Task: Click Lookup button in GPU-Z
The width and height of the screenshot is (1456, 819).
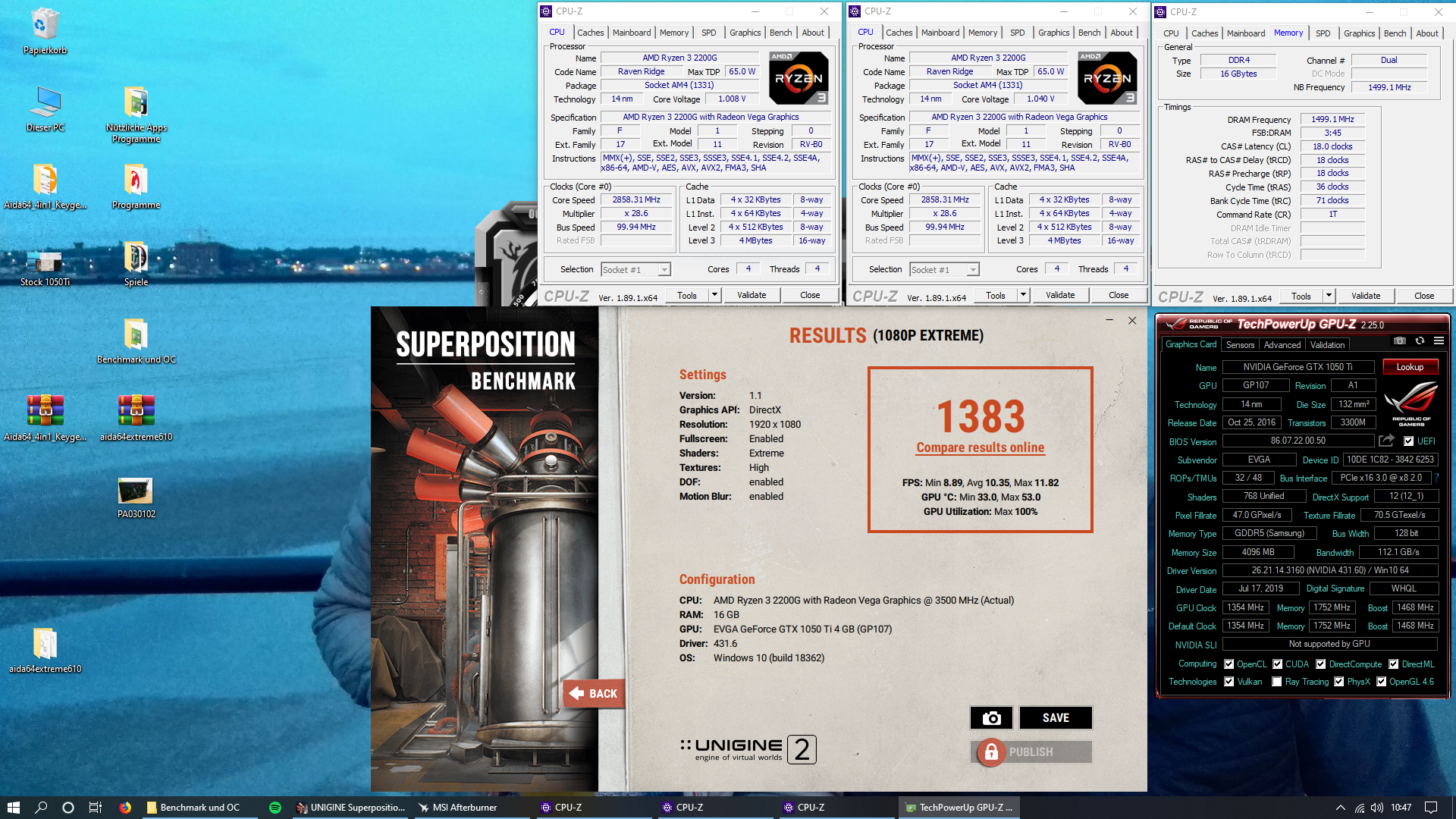Action: pos(1410,367)
